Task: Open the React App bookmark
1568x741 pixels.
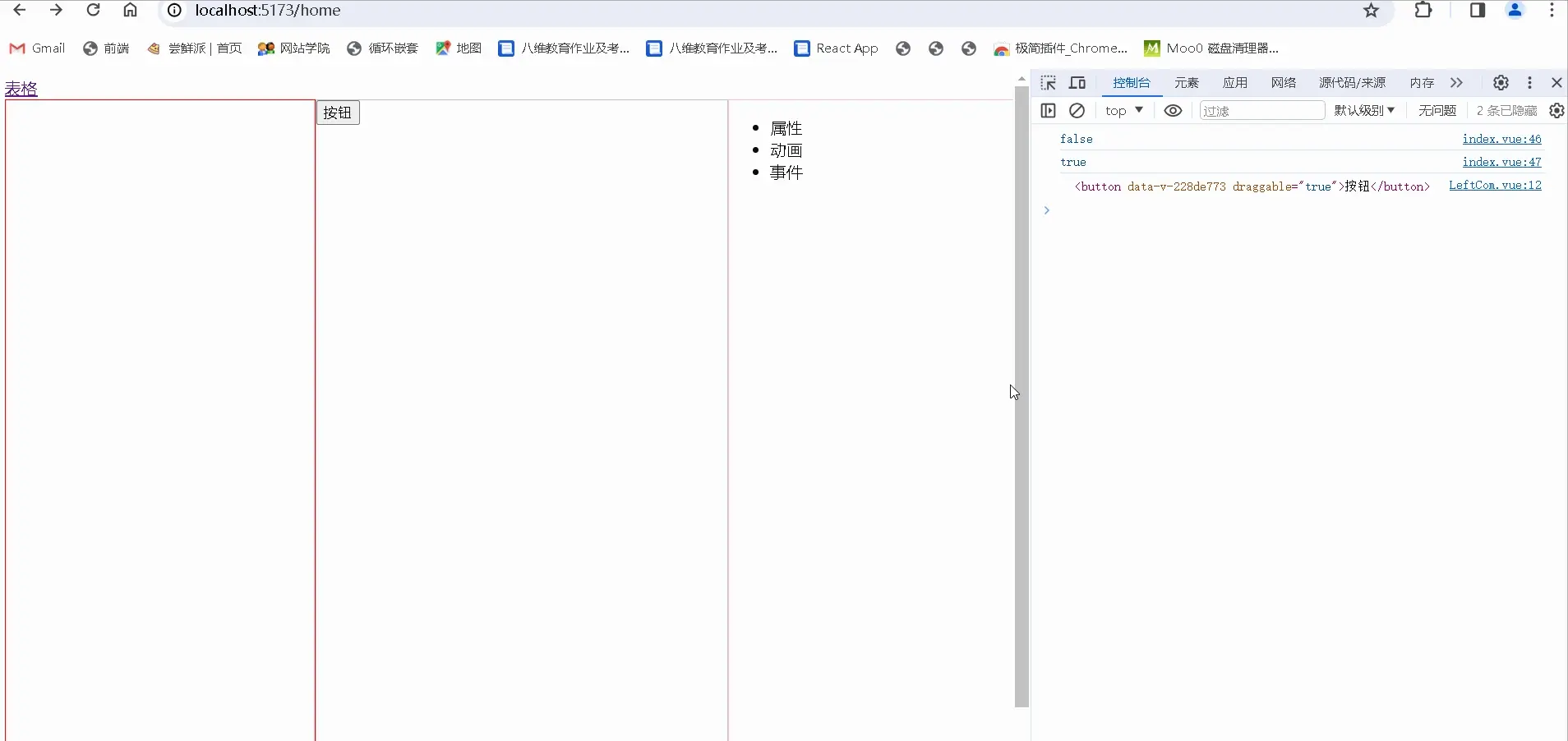Action: (836, 48)
